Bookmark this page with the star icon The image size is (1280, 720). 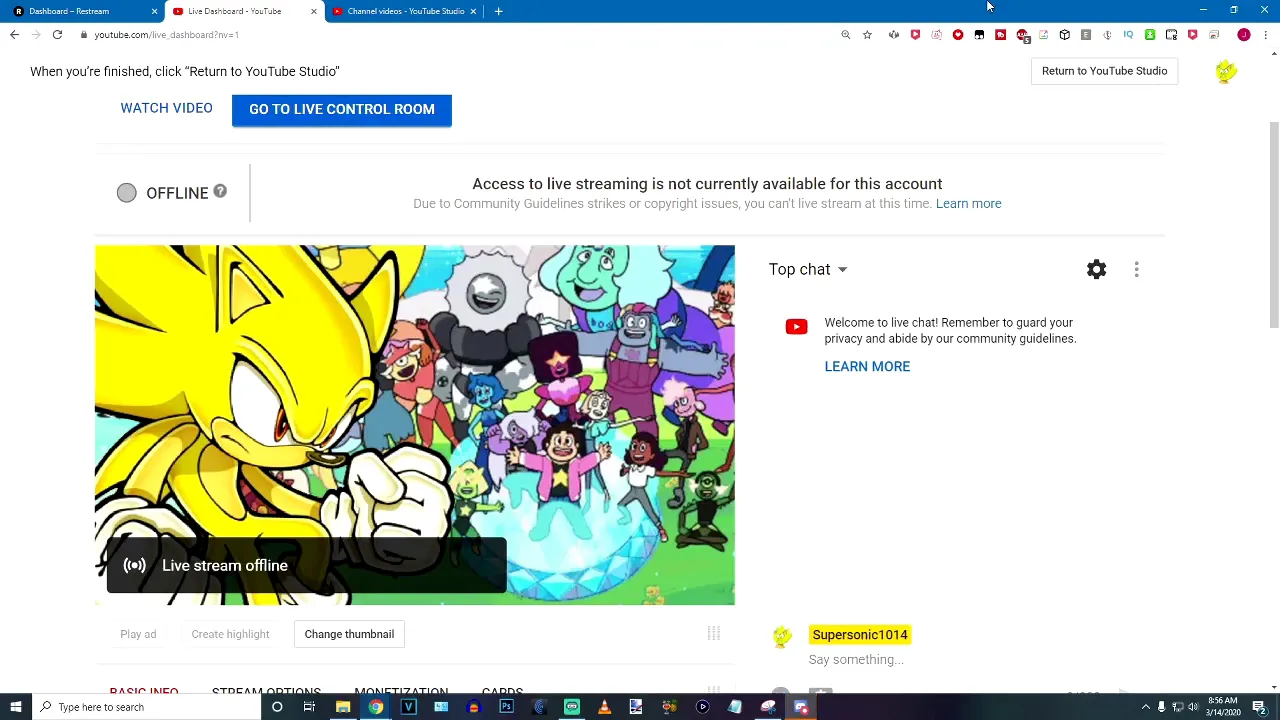pyautogui.click(x=867, y=35)
